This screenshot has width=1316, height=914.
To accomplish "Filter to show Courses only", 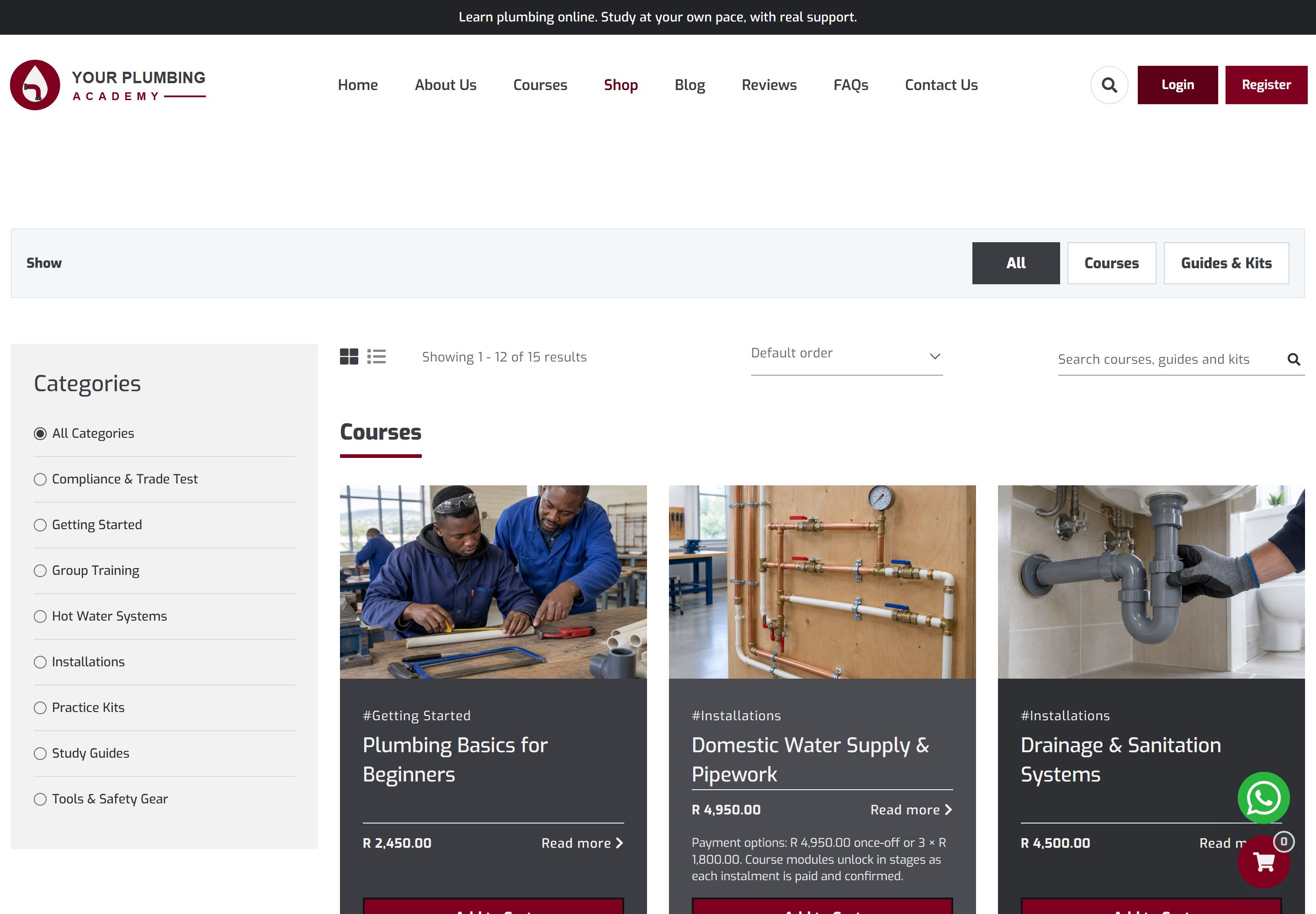I will coord(1112,263).
